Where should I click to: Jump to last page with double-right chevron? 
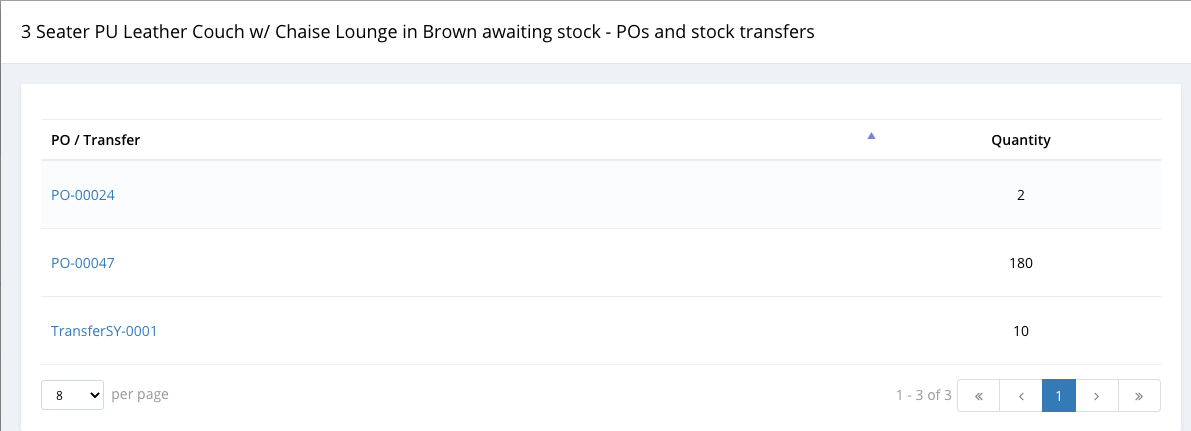pos(1139,395)
